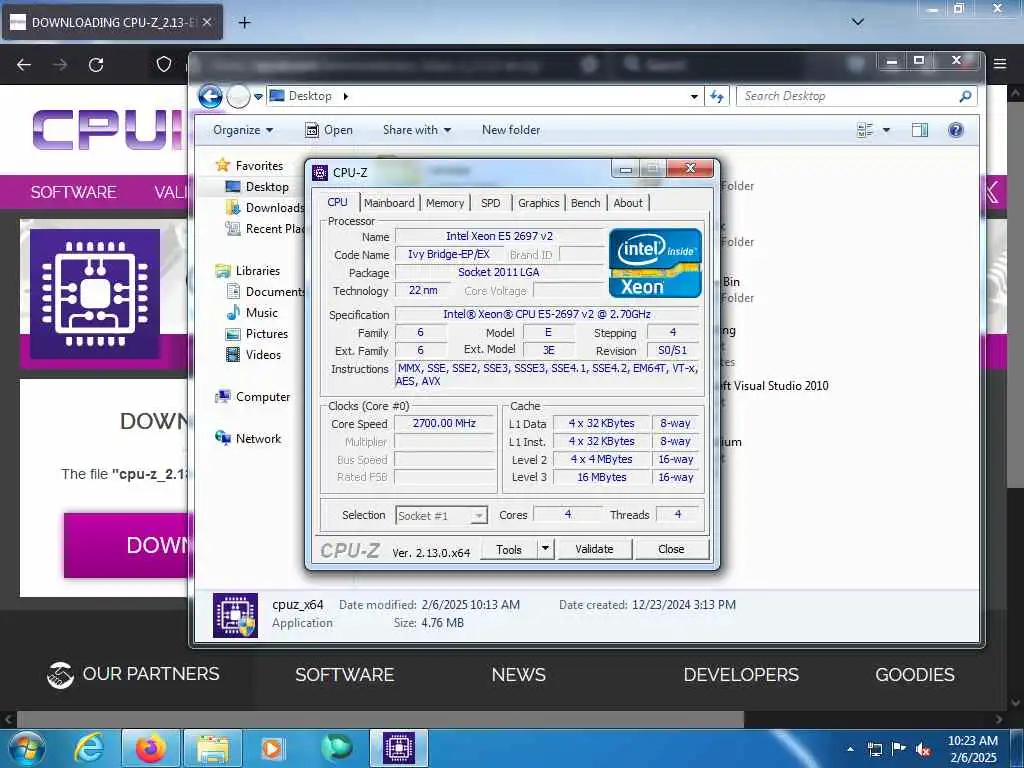The image size is (1024, 768).
Task: Click the CPU-Z chip logo on webpage
Action: (95, 294)
